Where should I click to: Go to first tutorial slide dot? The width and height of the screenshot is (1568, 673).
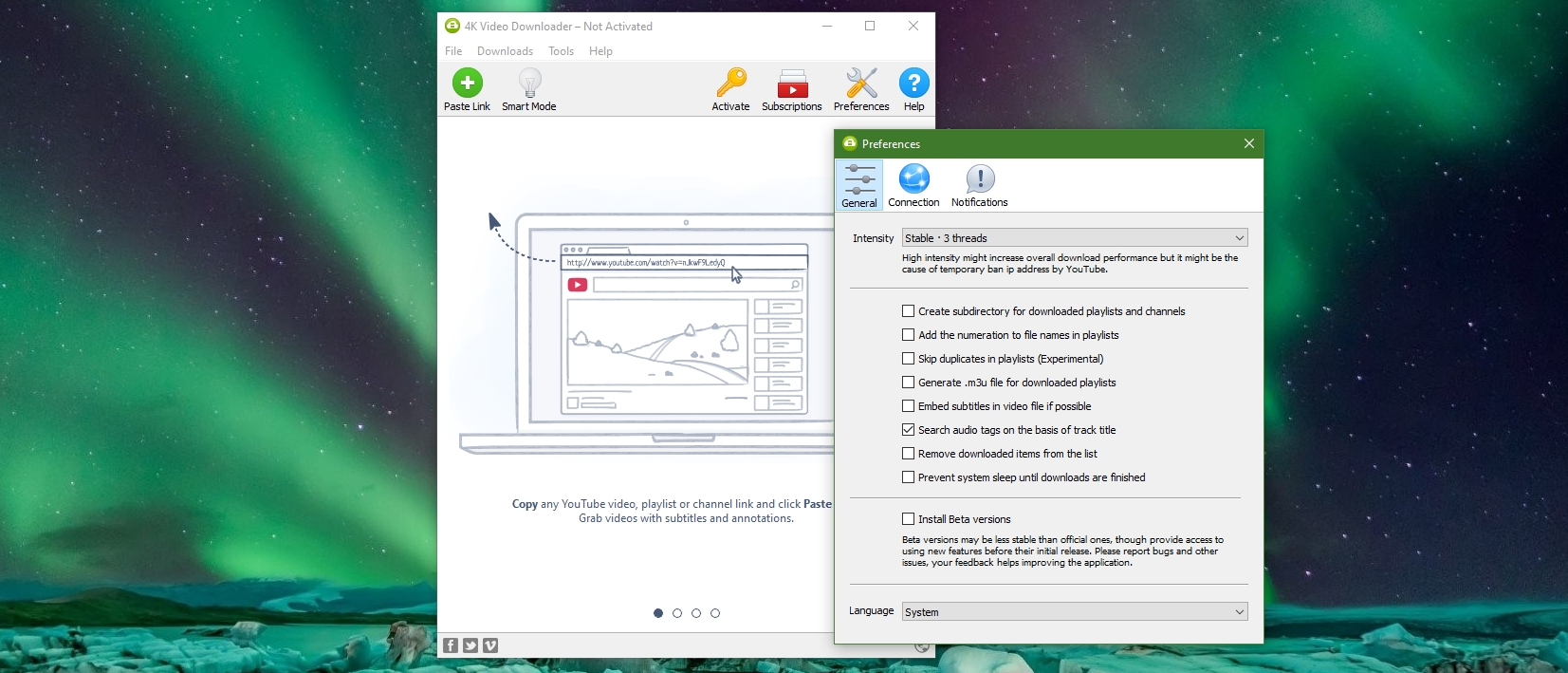coord(658,613)
